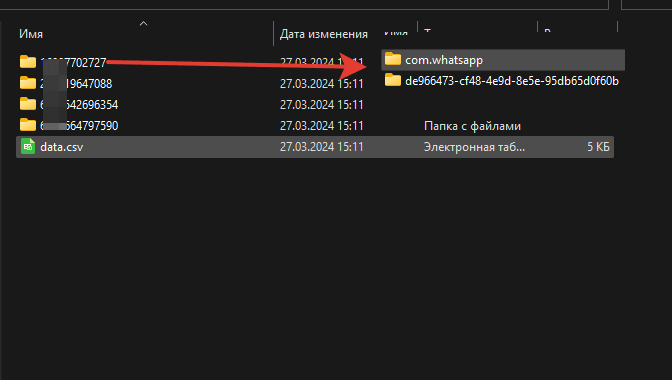Click date of 64797590 folder row

click(x=321, y=126)
